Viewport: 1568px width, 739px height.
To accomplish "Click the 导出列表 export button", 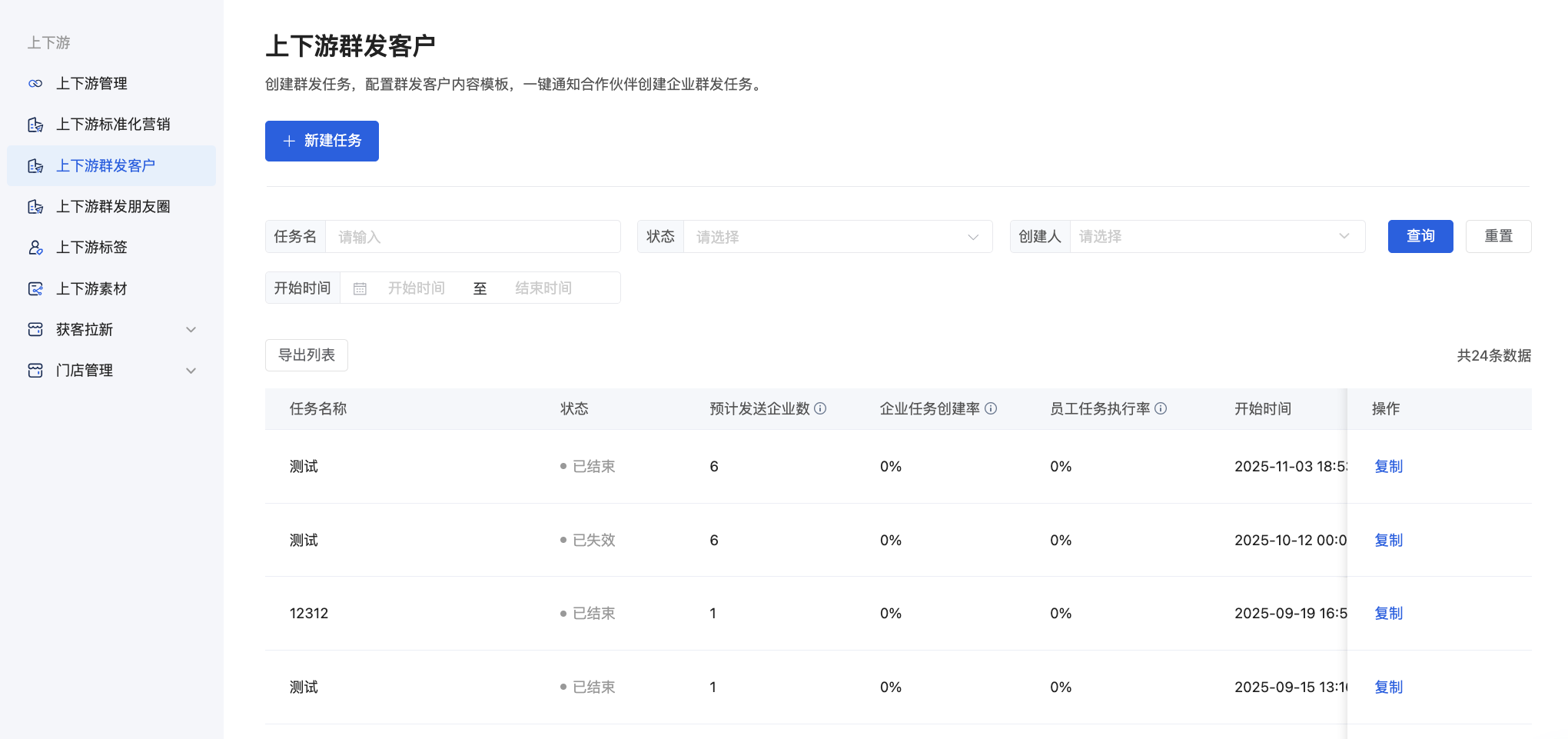I will (307, 355).
